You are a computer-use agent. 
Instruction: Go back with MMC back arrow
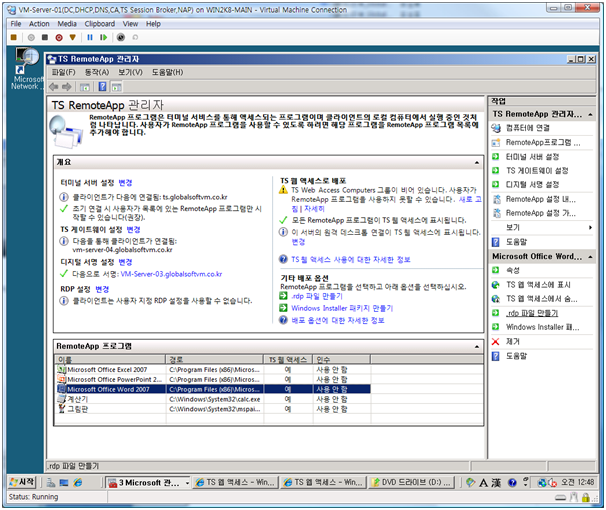[54, 87]
